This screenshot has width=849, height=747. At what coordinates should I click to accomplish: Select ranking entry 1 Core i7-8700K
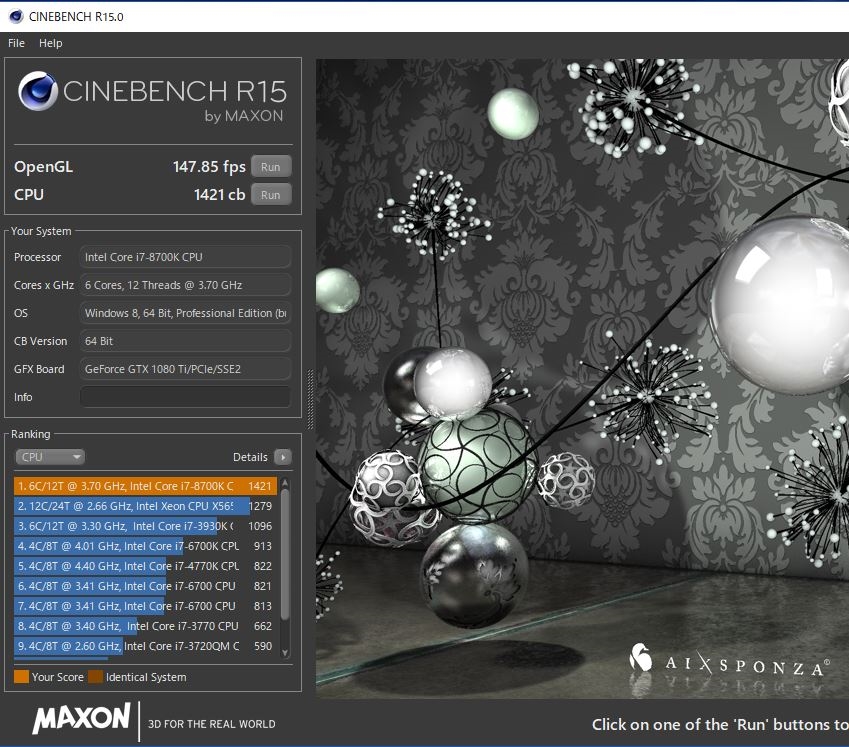click(x=145, y=486)
